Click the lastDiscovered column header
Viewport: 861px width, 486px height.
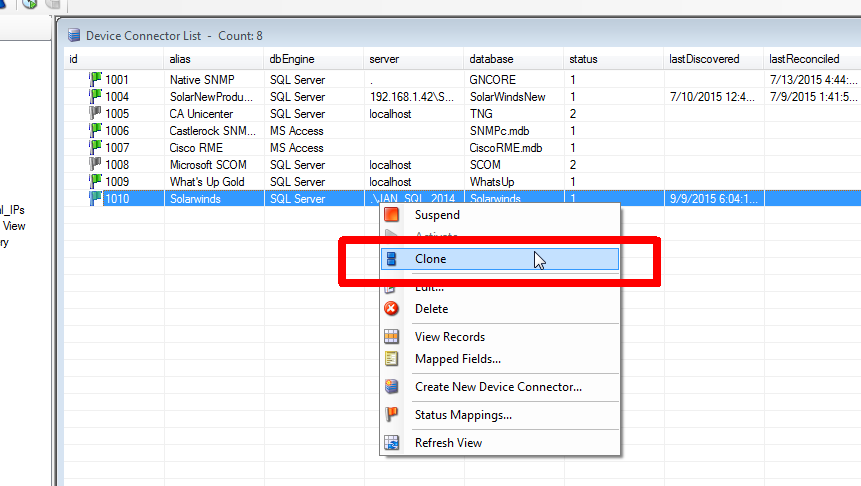[704, 59]
